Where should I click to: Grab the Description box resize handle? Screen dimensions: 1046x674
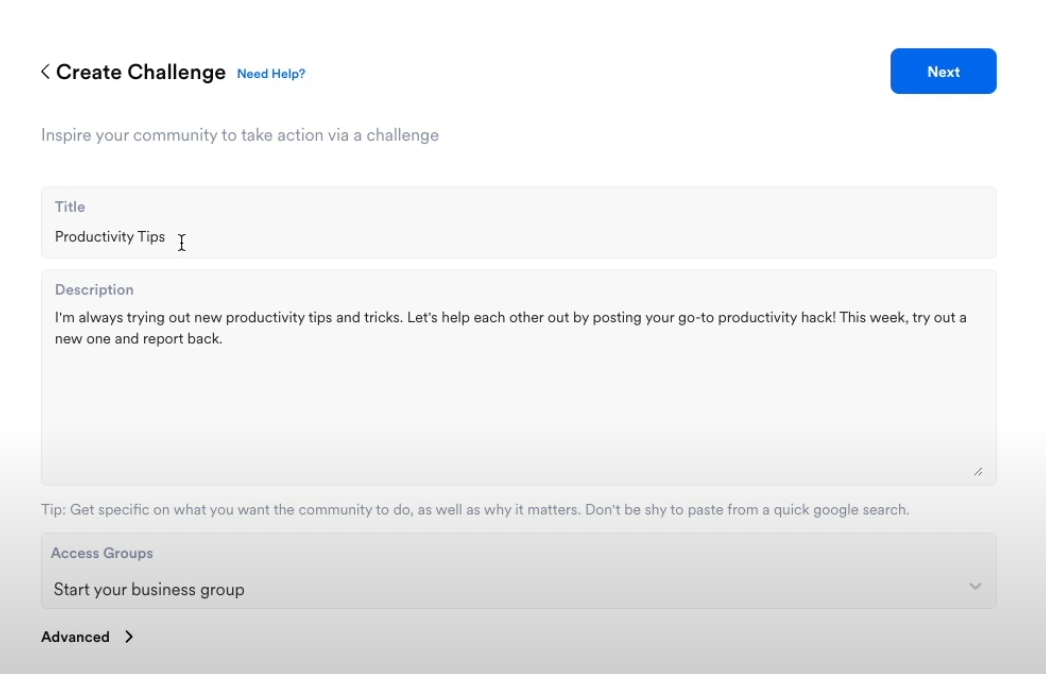[978, 472]
